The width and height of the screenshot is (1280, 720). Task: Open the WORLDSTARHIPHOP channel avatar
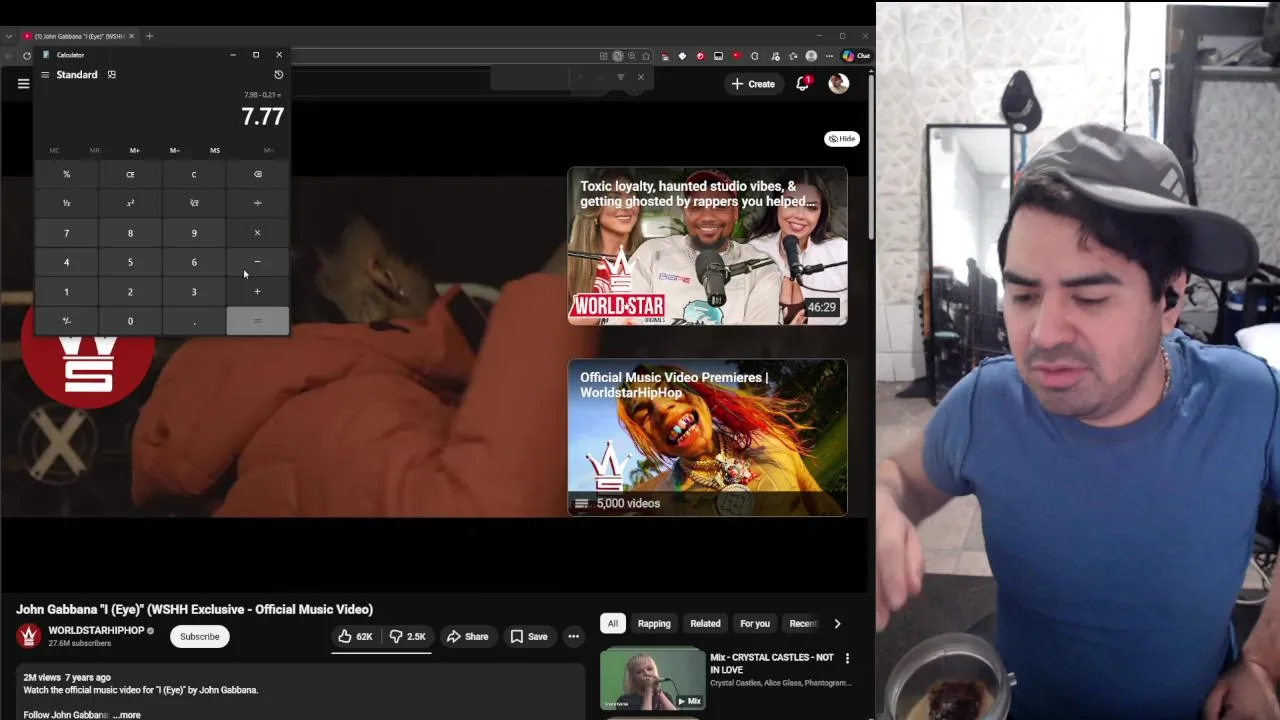click(29, 636)
